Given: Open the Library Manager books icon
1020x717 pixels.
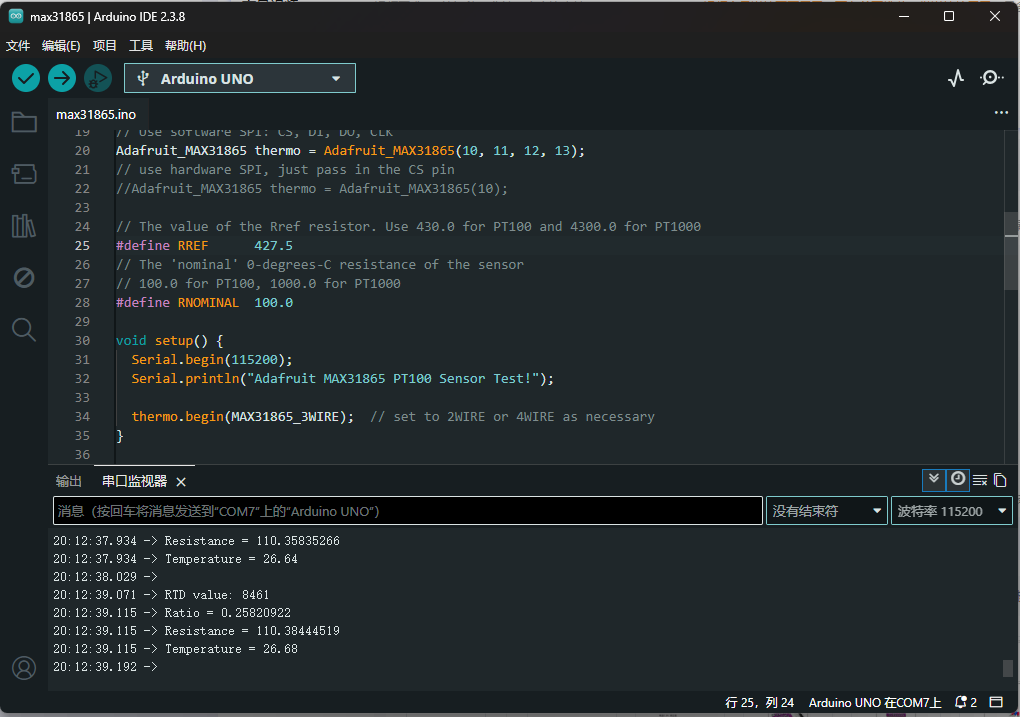Looking at the screenshot, I should click(24, 226).
